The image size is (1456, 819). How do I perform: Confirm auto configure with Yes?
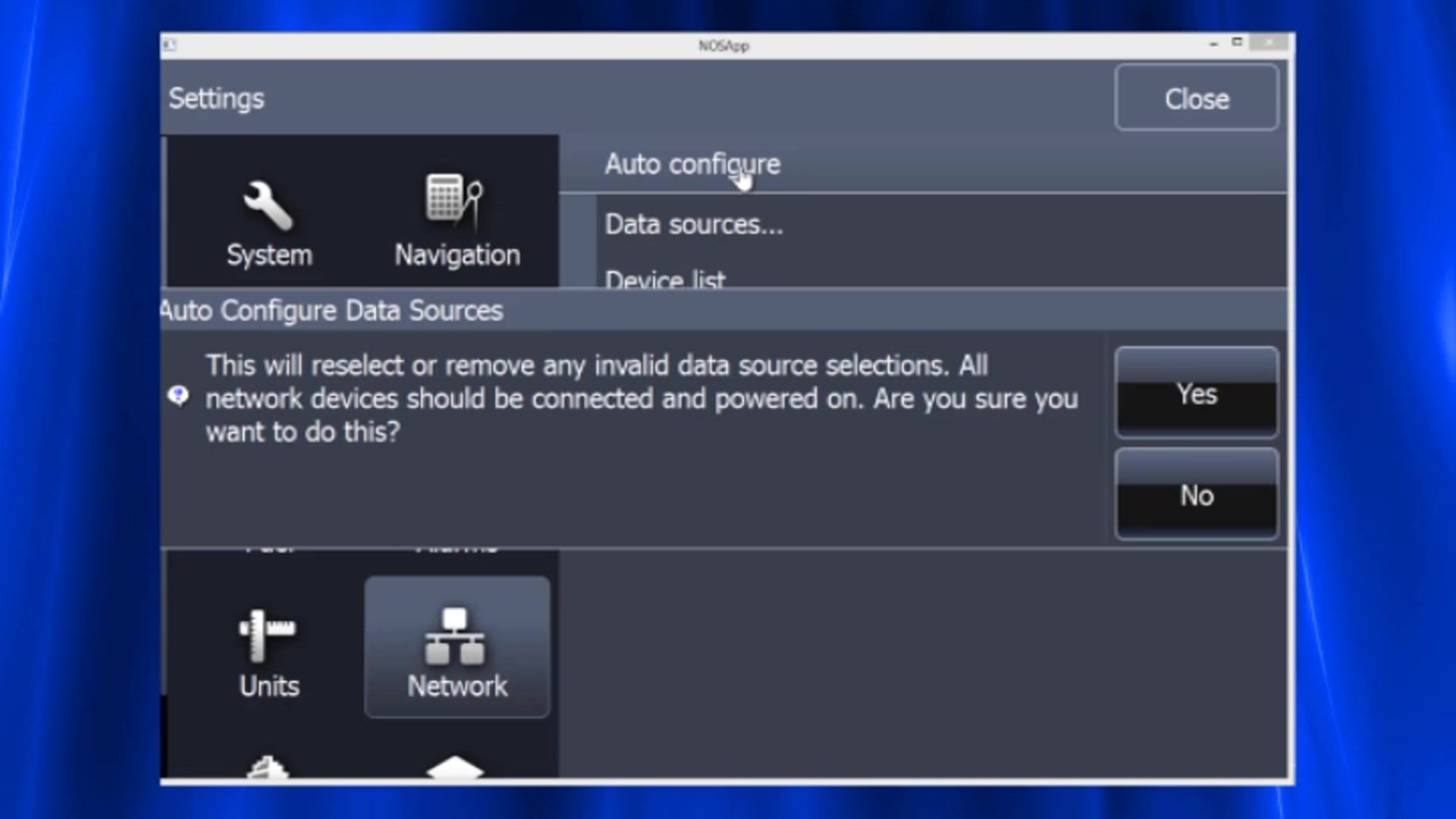pyautogui.click(x=1196, y=394)
